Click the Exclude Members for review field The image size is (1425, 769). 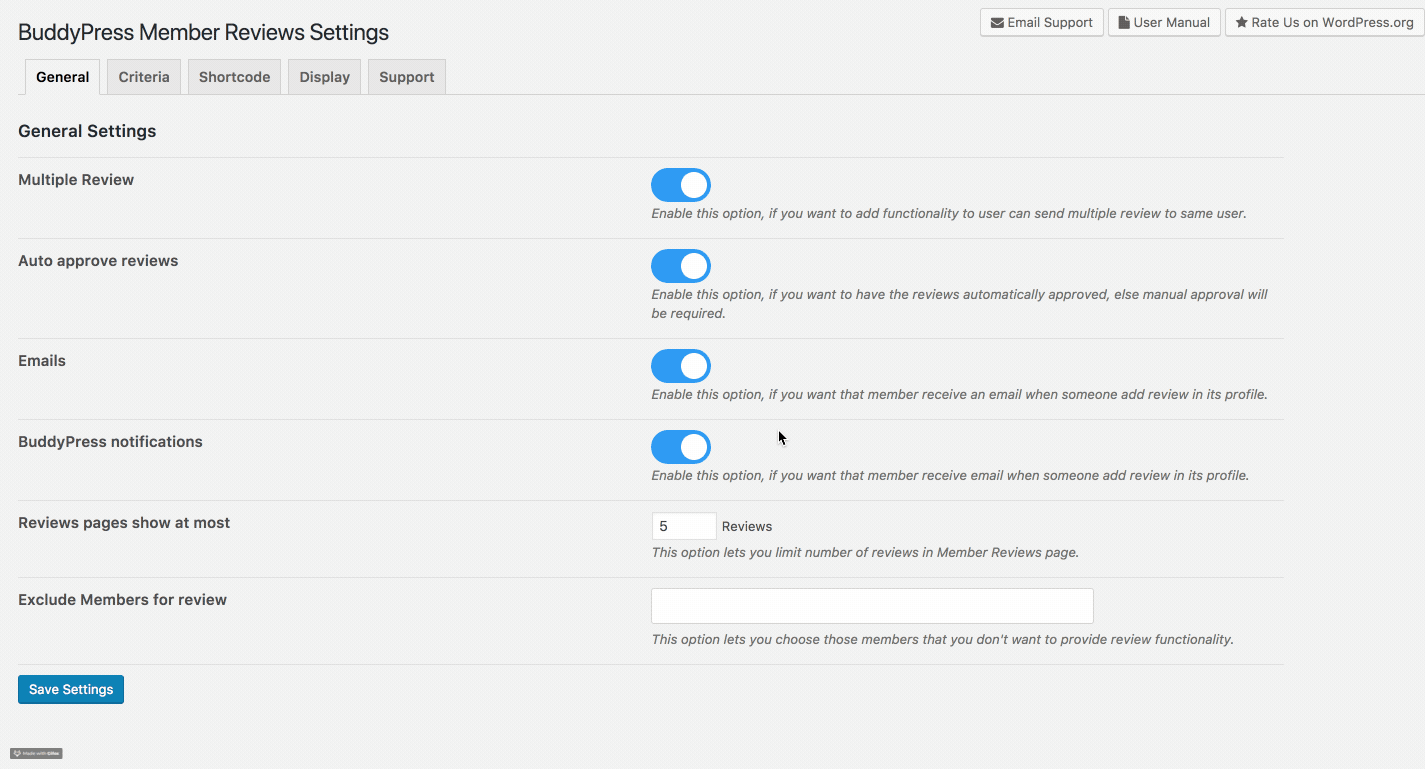click(x=872, y=606)
